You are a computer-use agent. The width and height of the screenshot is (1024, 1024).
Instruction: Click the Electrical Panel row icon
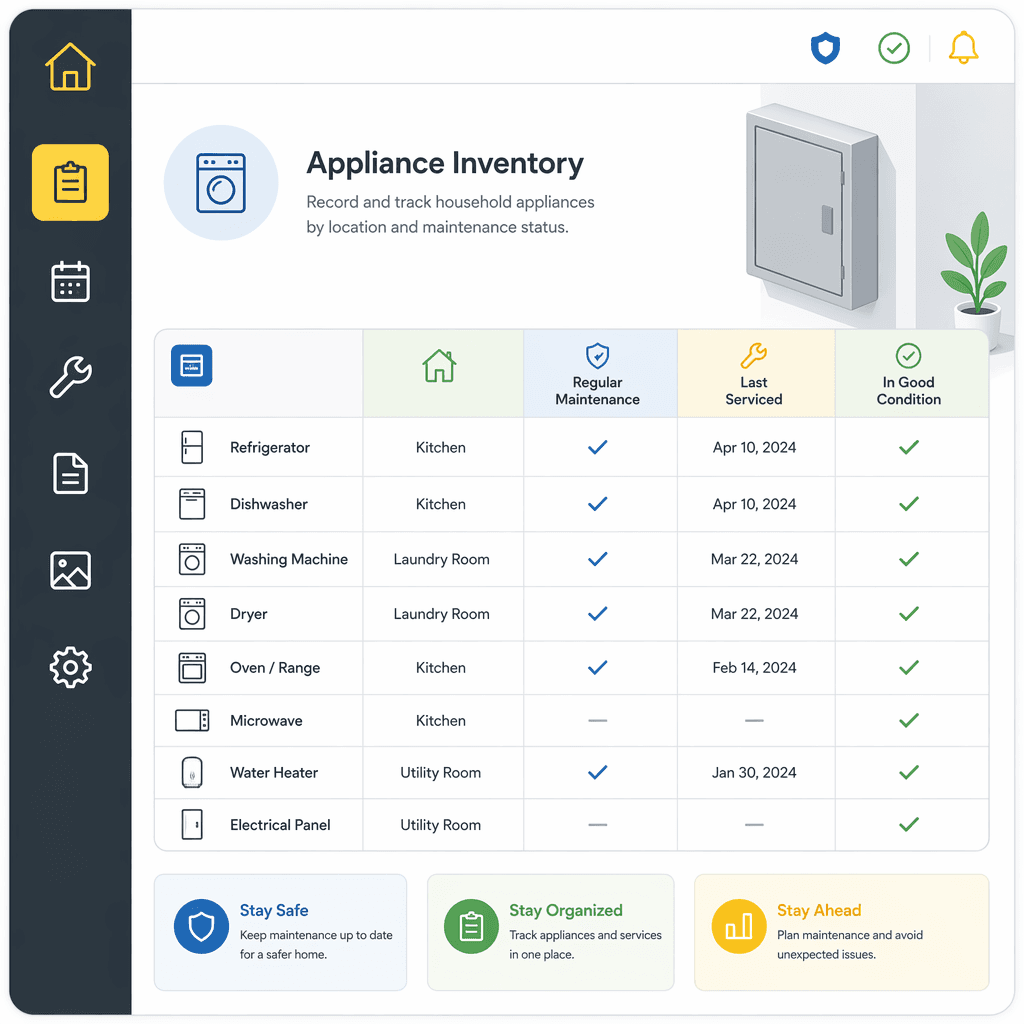pyautogui.click(x=192, y=825)
